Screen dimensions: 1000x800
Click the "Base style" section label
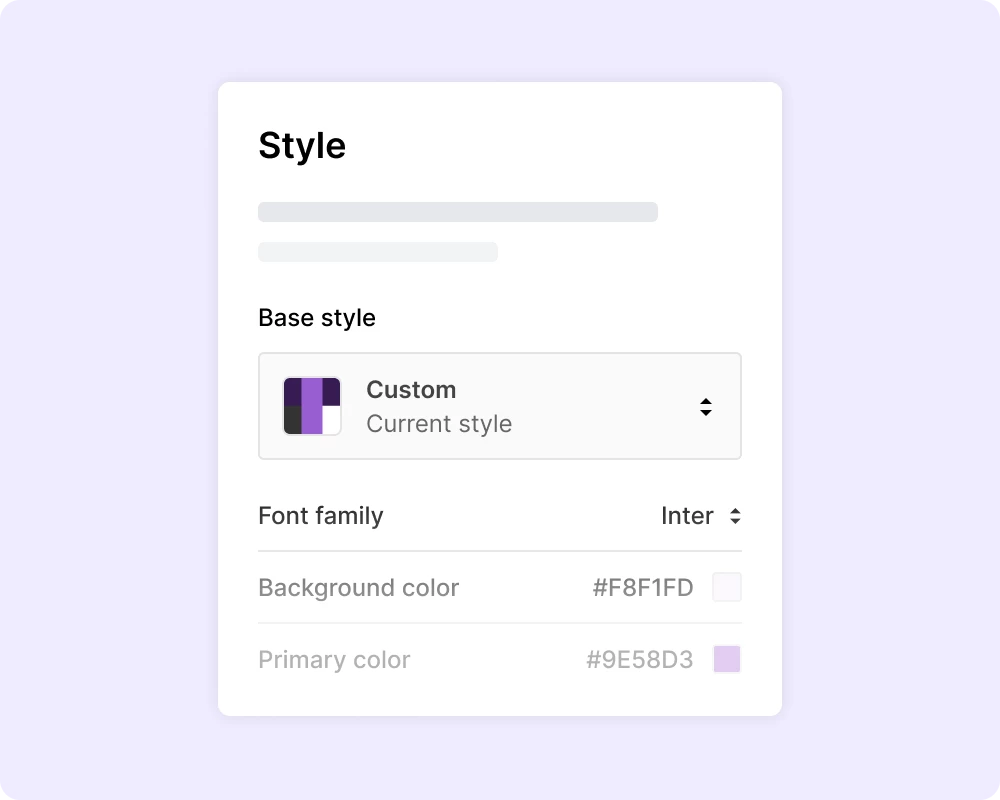[x=317, y=318]
